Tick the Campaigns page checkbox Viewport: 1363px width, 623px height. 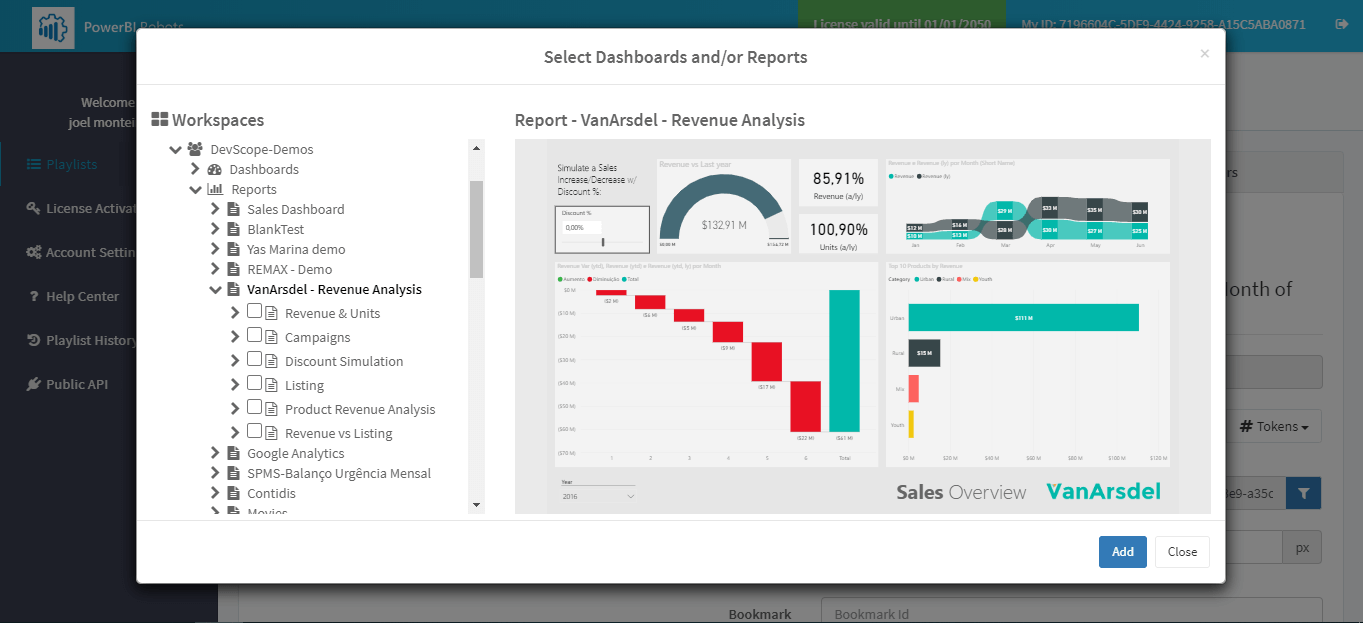(254, 336)
